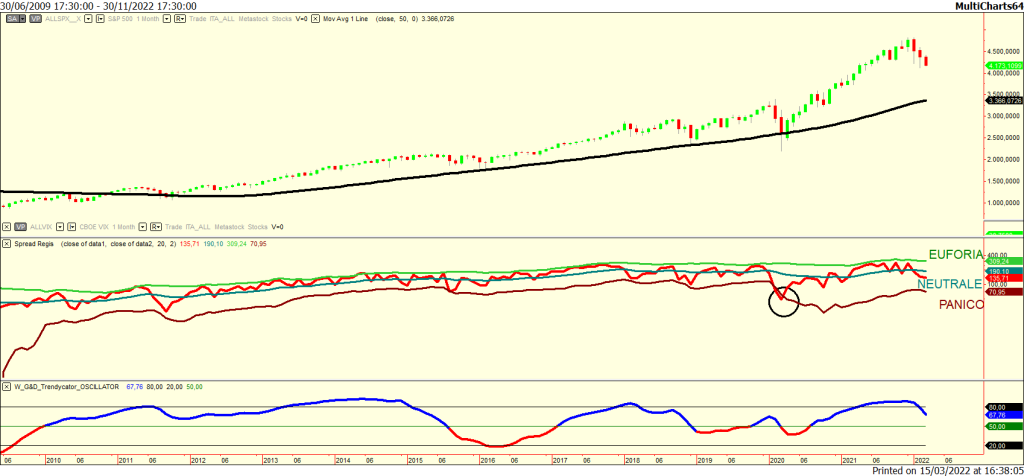
Task: Click the symbol link icon after the ALLVIX dropdown
Action: click(75, 227)
